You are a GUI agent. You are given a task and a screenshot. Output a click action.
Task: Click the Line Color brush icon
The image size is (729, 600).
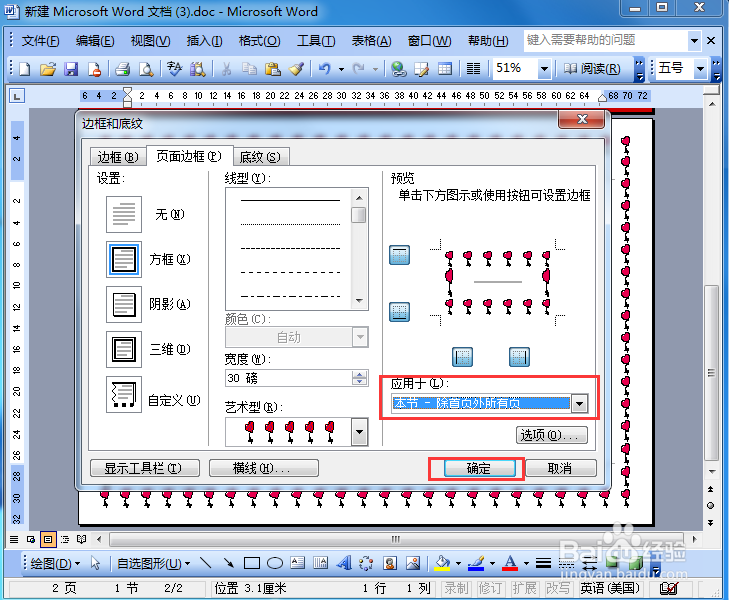[x=477, y=563]
